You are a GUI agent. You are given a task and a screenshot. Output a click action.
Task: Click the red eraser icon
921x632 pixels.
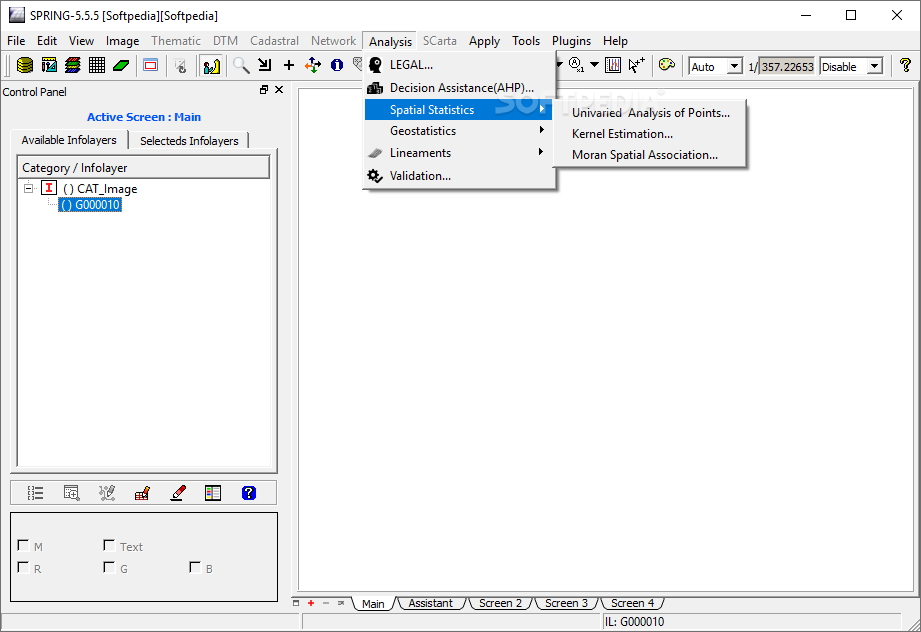178,493
